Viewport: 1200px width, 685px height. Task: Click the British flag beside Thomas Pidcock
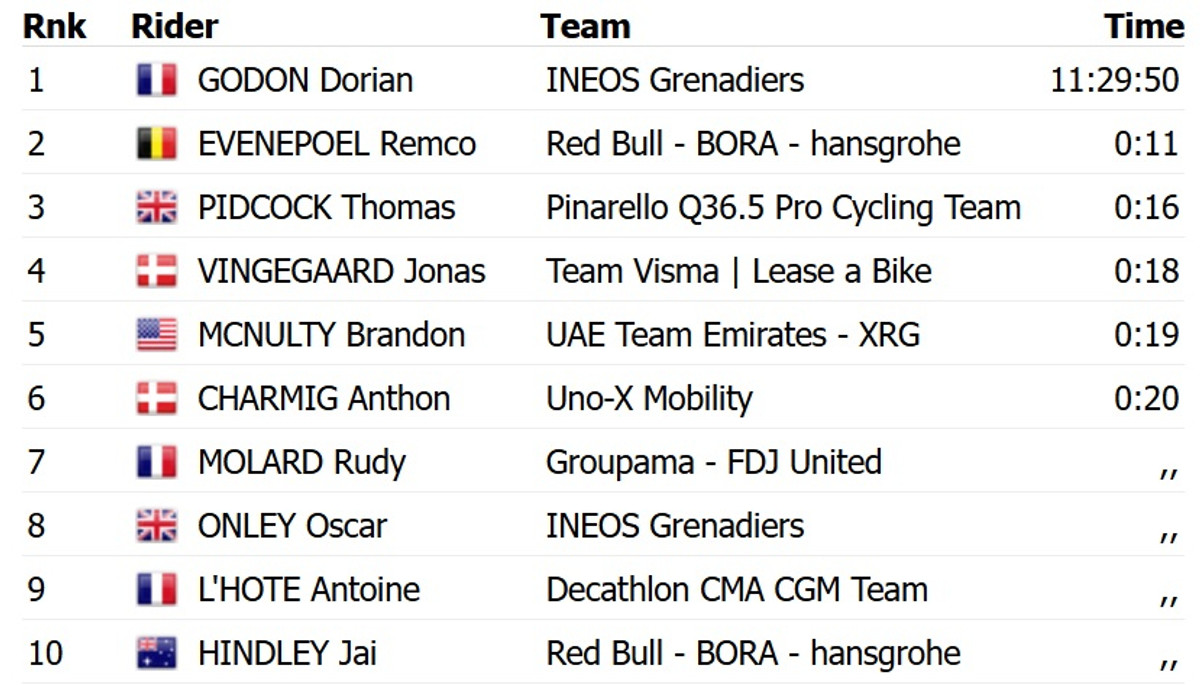coord(156,208)
